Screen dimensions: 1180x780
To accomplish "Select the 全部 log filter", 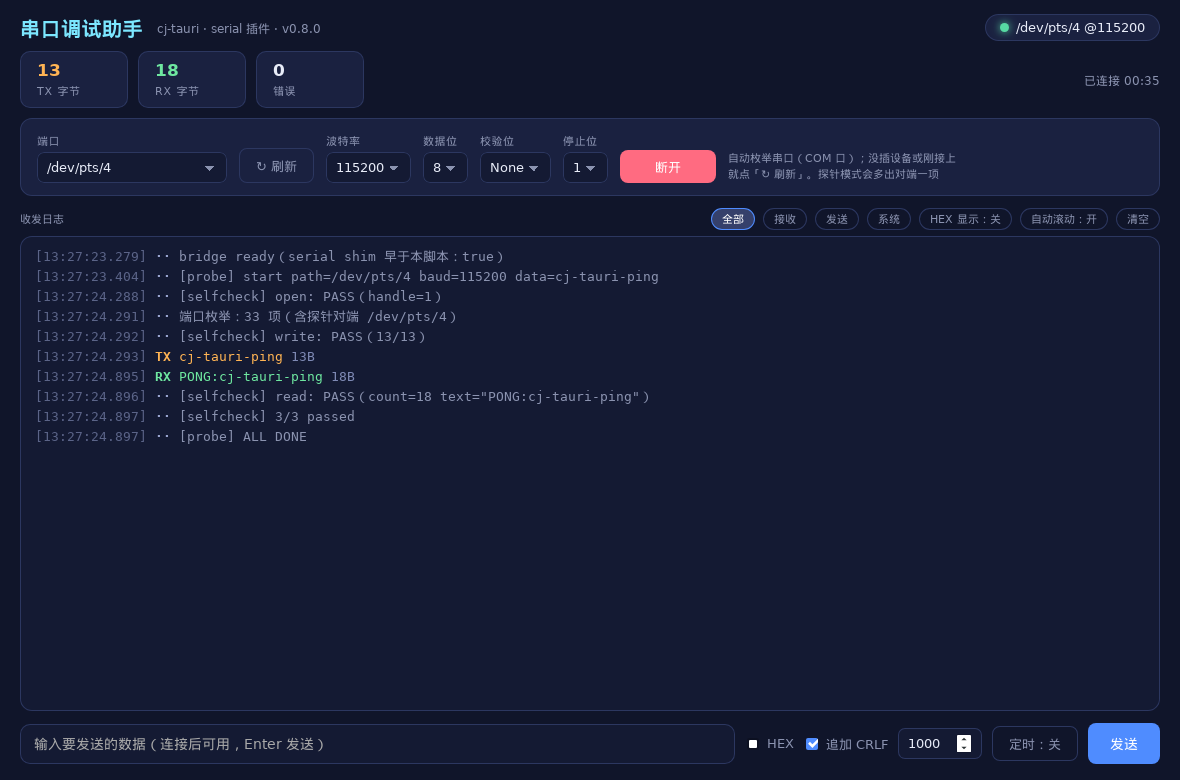I will [733, 219].
